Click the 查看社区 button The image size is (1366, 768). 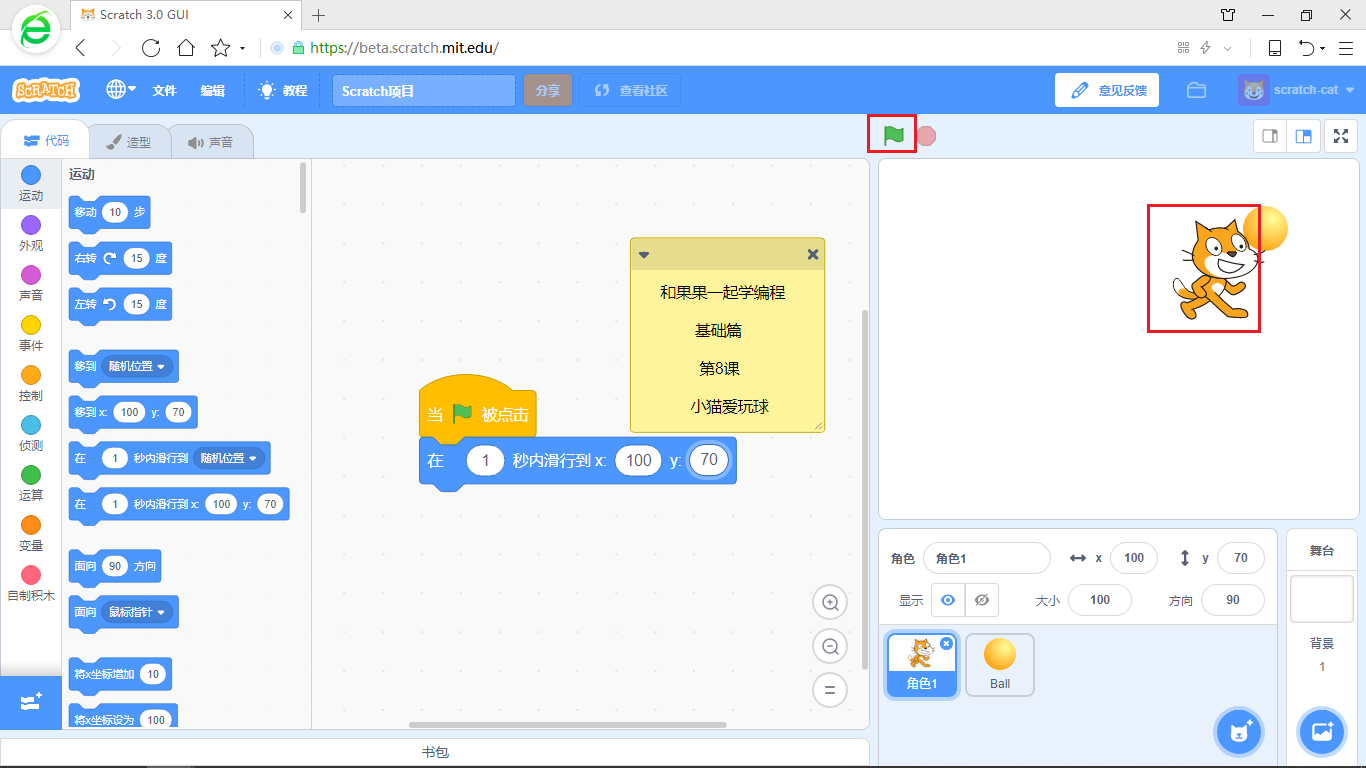630,90
